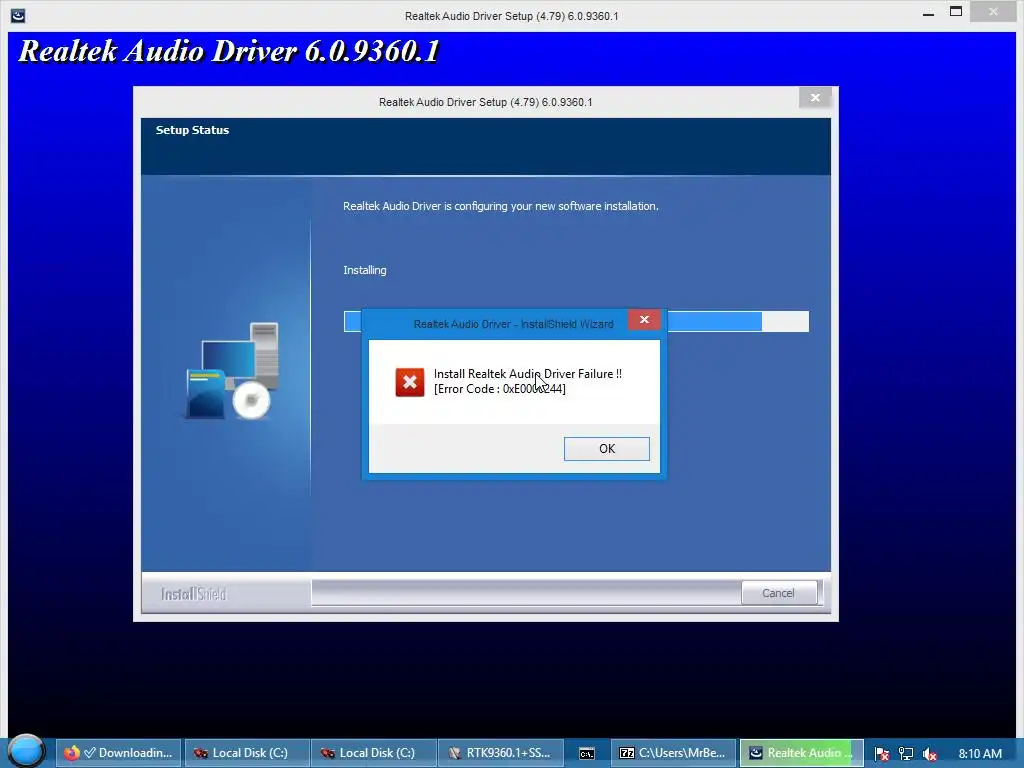Open the second Local Disk (C:) taskbar window
This screenshot has height=768, width=1024.
374,753
